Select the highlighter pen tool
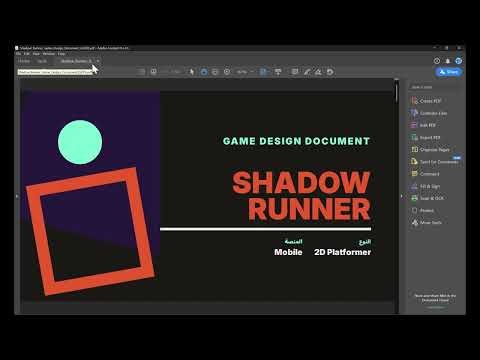This screenshot has height=360, width=480. click(x=307, y=72)
